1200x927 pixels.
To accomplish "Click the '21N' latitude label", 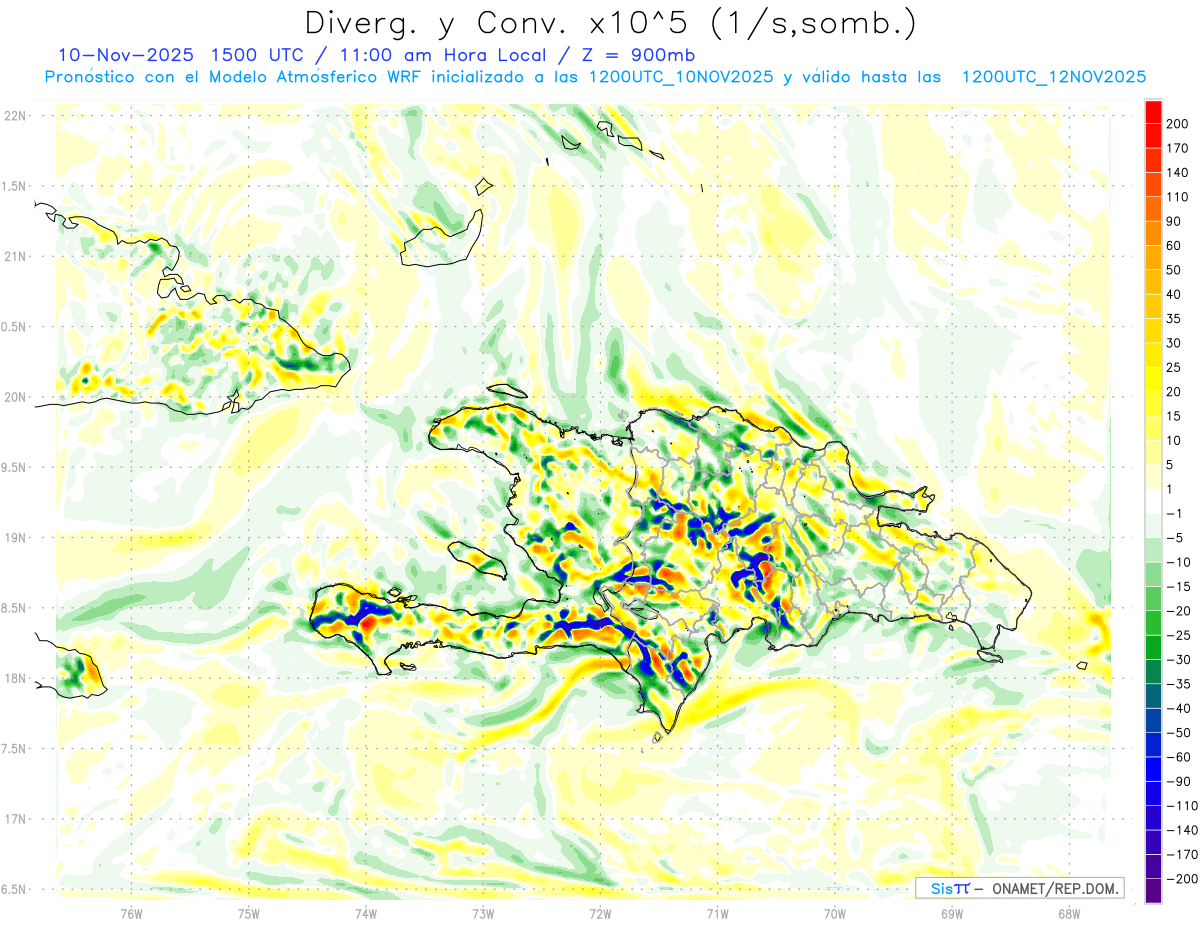I will point(14,256).
